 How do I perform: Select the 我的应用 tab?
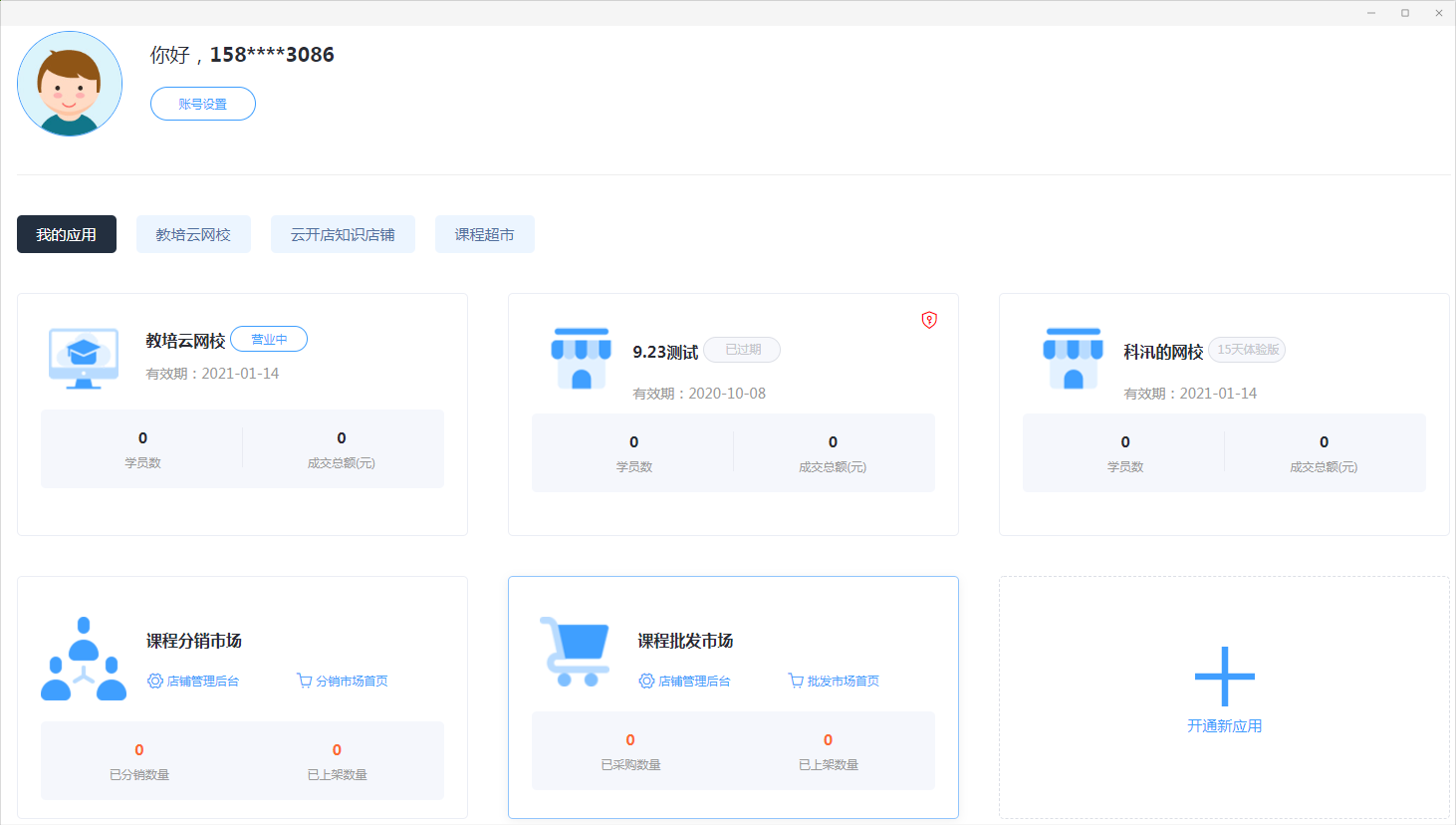pos(67,234)
